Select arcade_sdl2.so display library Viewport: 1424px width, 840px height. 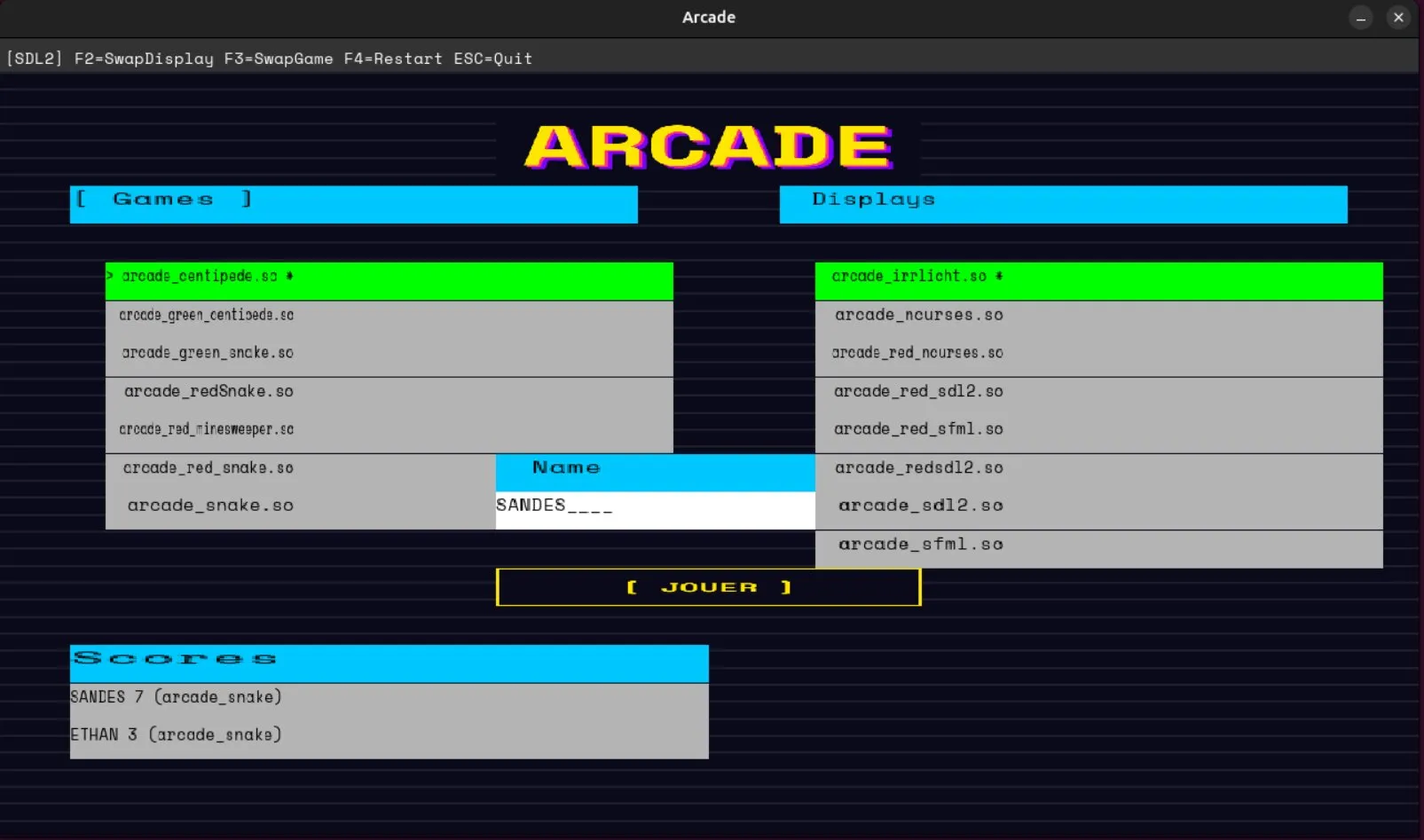(1098, 510)
